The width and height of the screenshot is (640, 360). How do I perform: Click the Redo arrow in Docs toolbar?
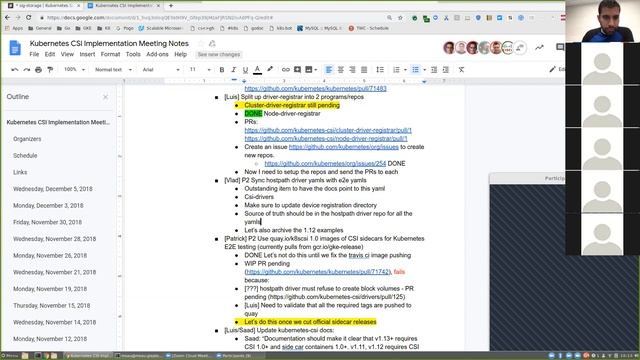[27, 70]
